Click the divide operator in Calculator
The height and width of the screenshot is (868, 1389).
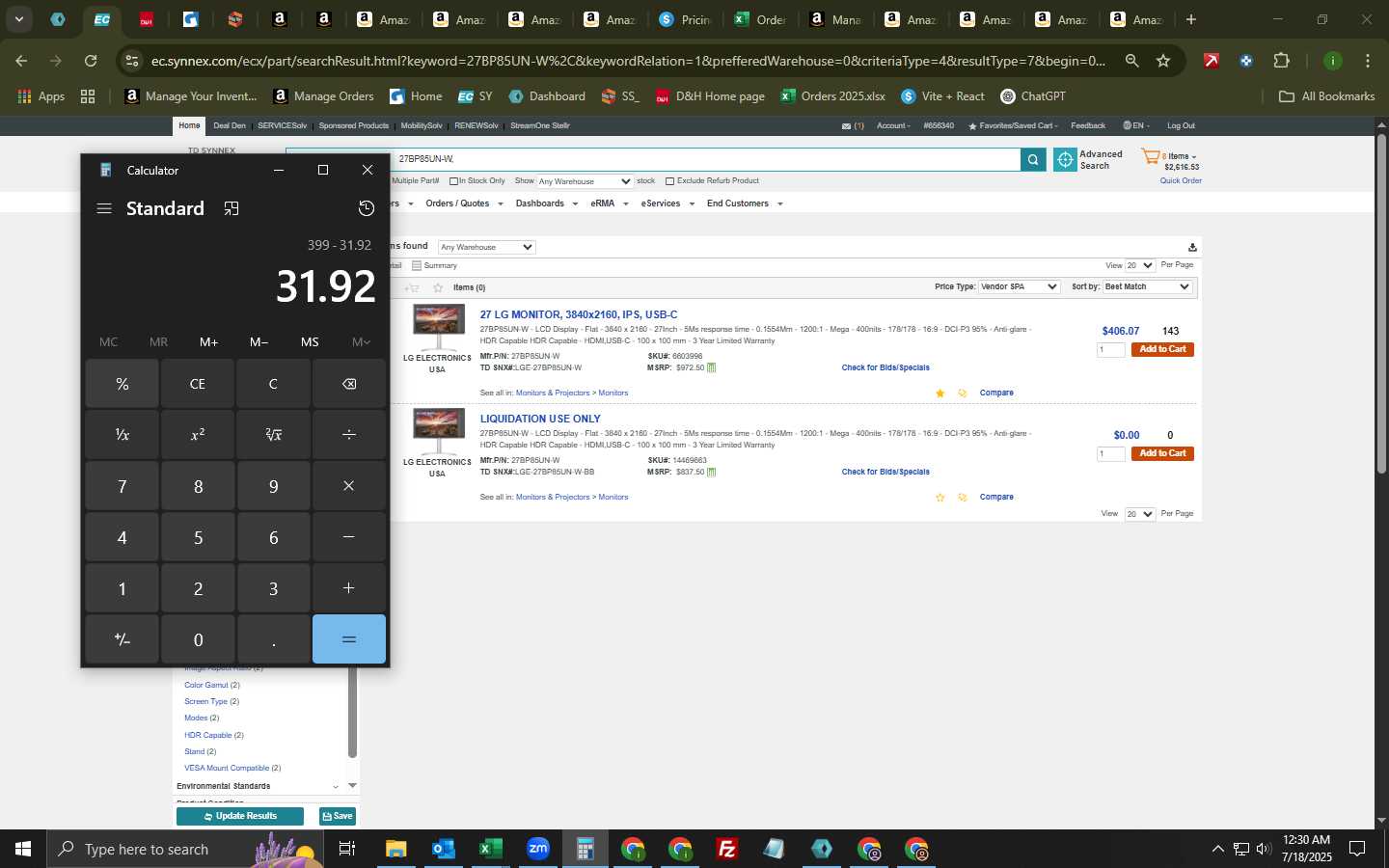[x=349, y=435]
